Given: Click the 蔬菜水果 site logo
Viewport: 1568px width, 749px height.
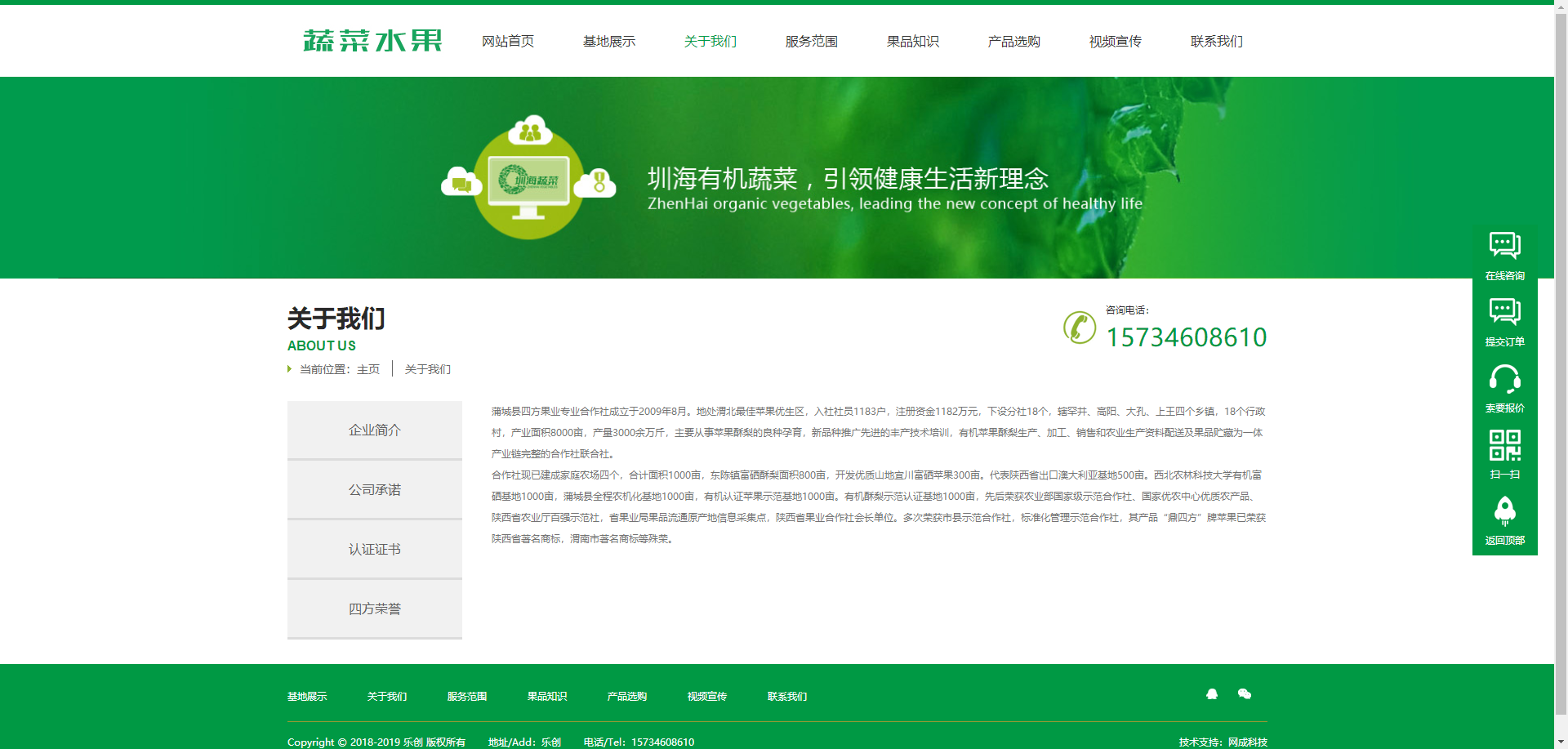Looking at the screenshot, I should pyautogui.click(x=372, y=41).
